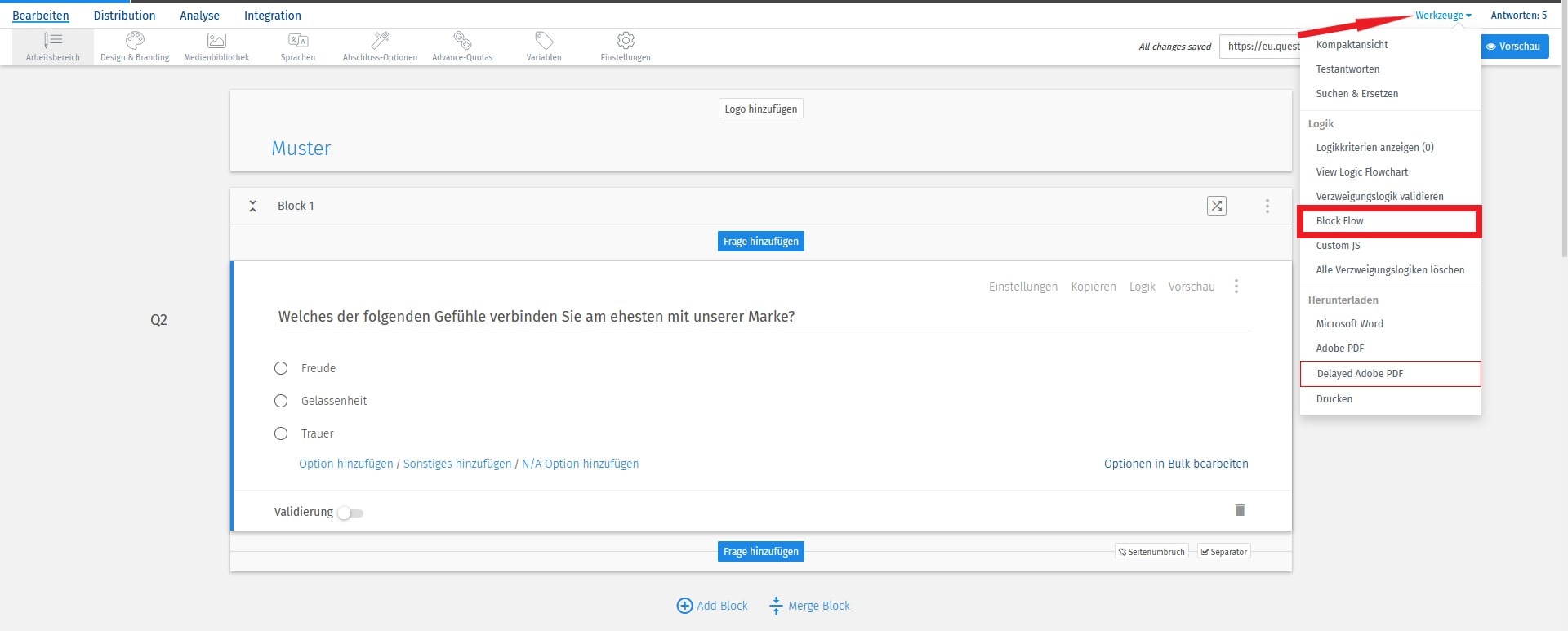
Task: Switch to the Bearbeiten tab
Action: 41,16
